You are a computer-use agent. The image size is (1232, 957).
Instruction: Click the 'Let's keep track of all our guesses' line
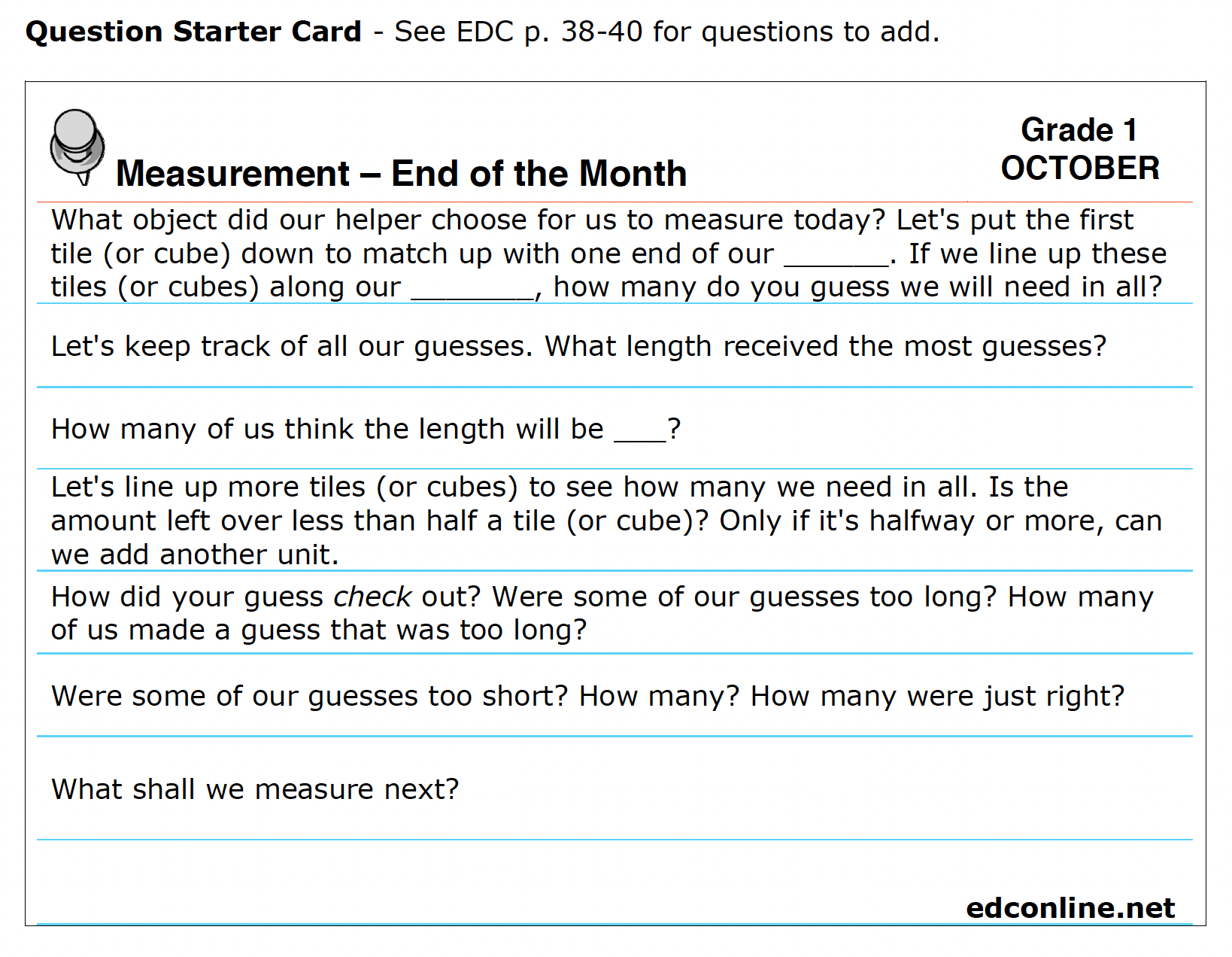click(x=578, y=346)
